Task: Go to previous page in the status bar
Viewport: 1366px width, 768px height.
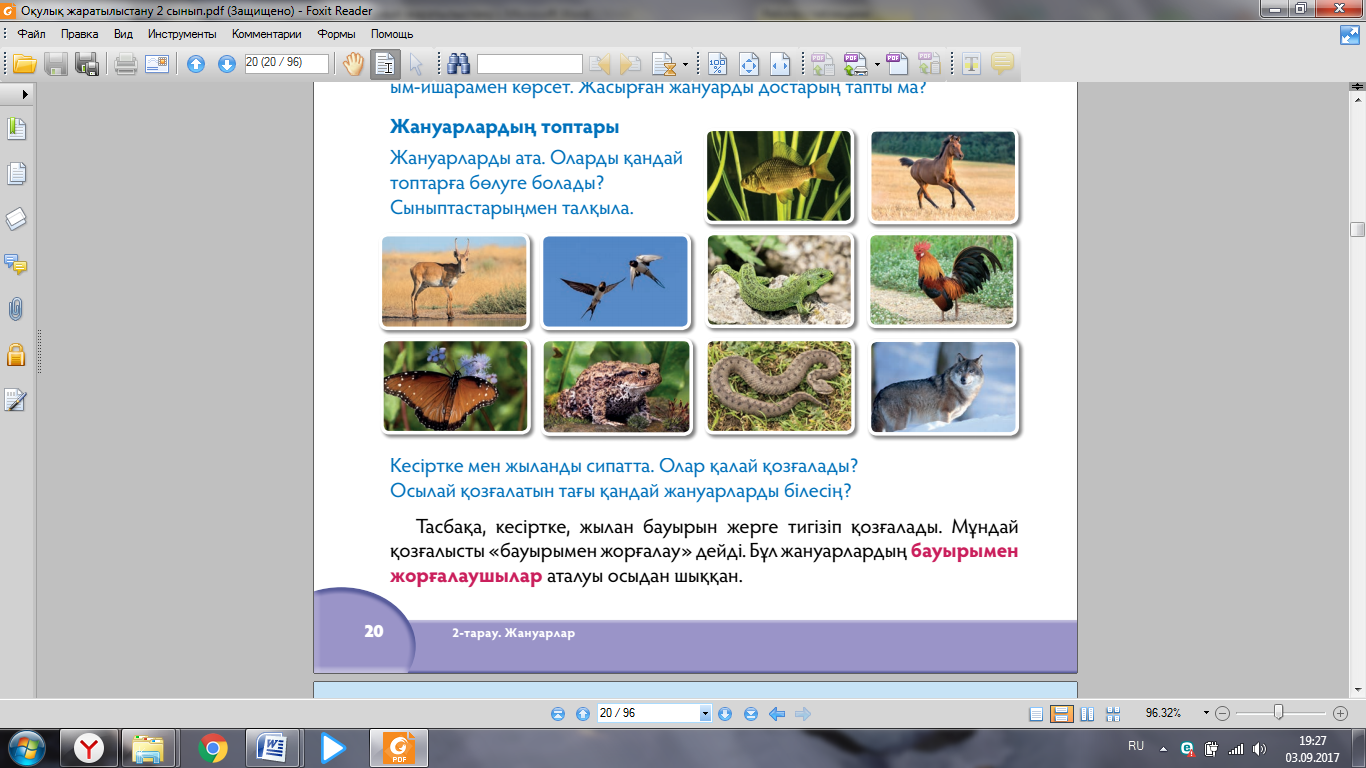Action: click(583, 714)
